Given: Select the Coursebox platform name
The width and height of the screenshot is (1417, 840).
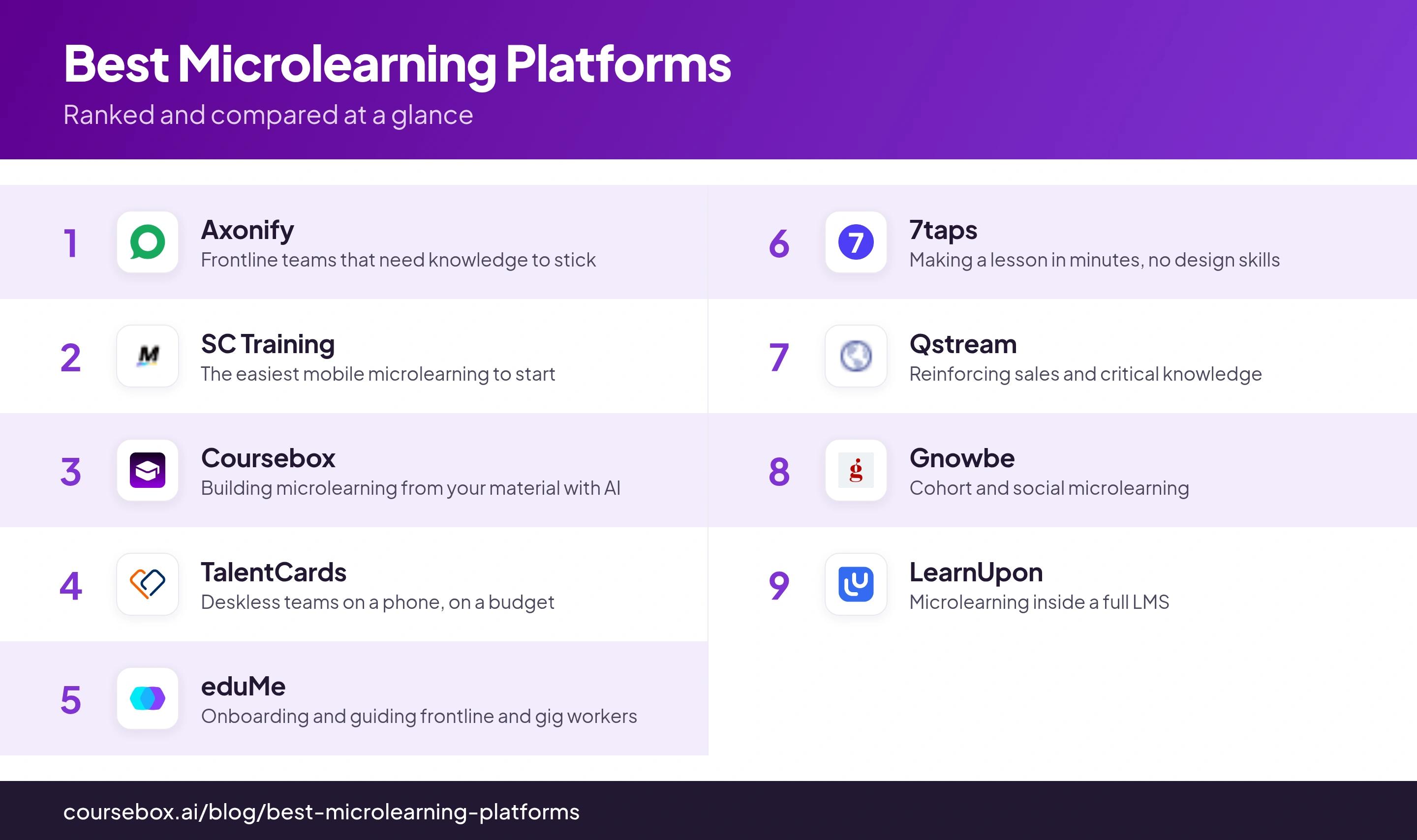Looking at the screenshot, I should click(268, 458).
